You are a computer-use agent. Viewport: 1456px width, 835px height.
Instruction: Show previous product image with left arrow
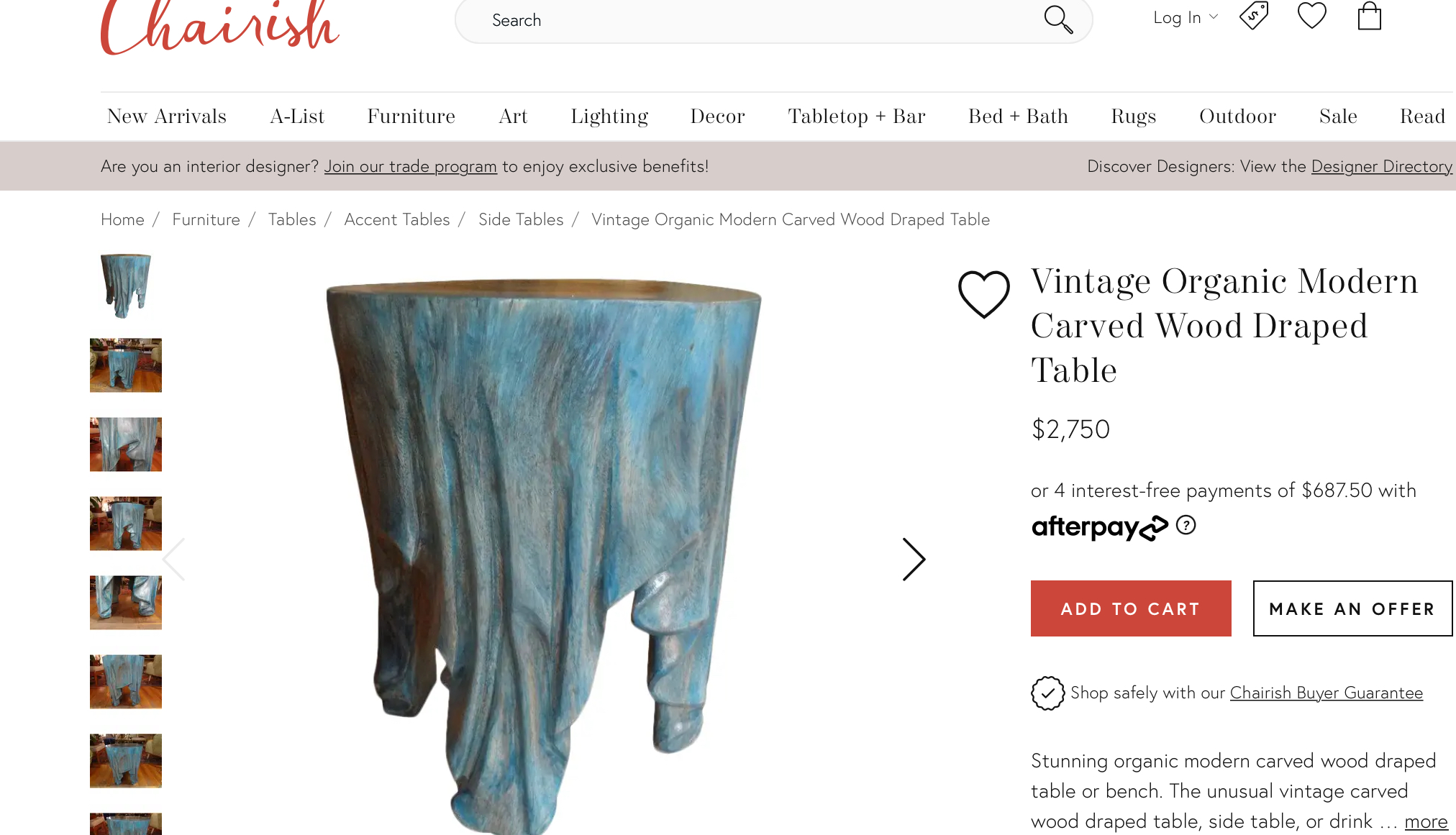pyautogui.click(x=174, y=560)
